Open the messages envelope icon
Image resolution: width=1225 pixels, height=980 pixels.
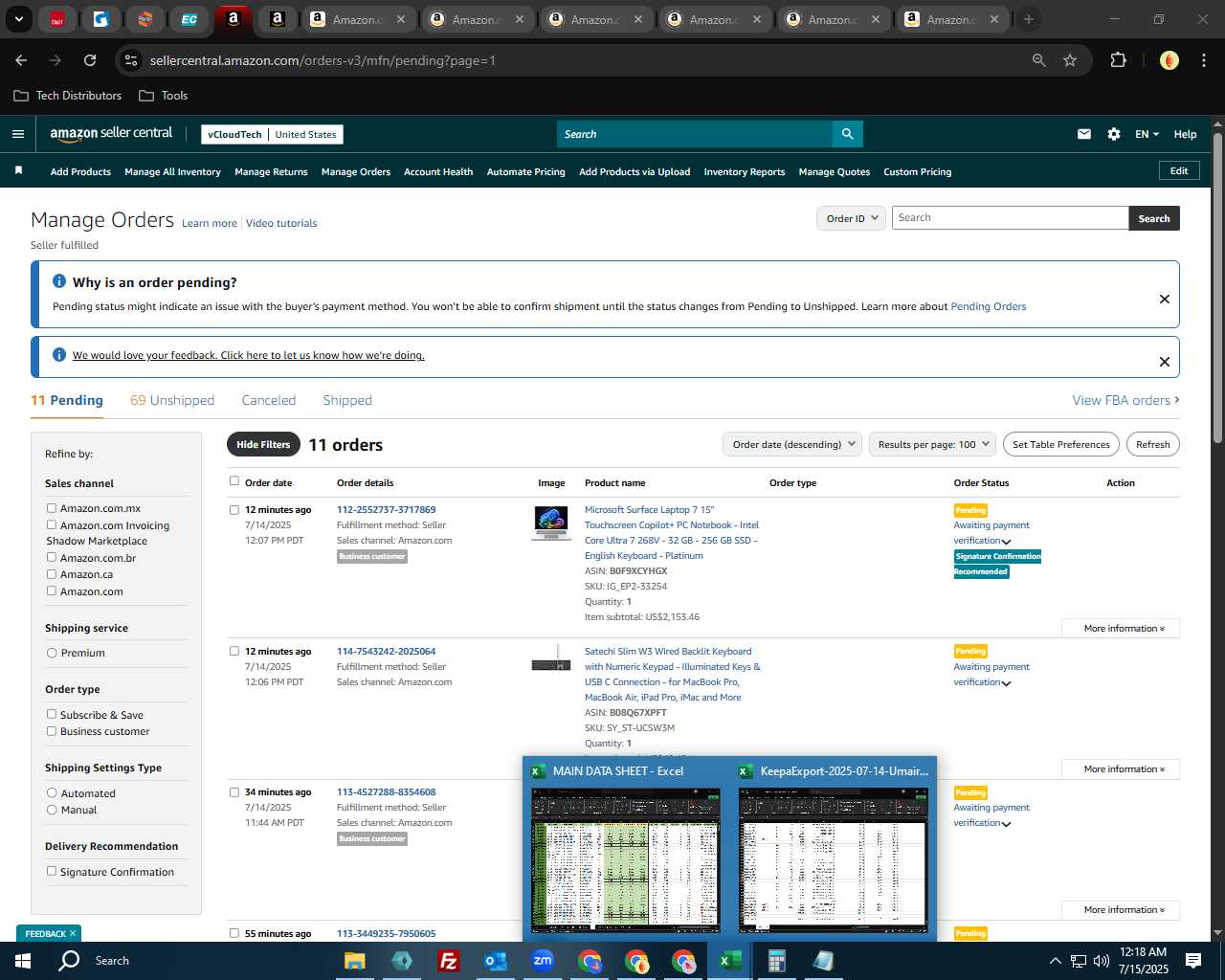pos(1084,134)
